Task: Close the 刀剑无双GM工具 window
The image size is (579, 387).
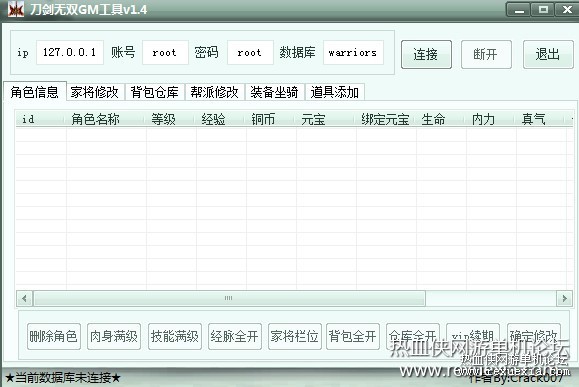Action: point(566,10)
